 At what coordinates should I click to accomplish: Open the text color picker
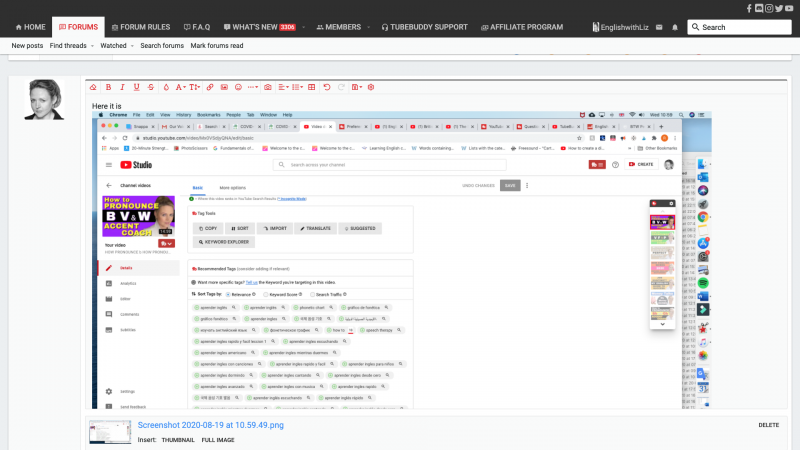click(x=166, y=88)
